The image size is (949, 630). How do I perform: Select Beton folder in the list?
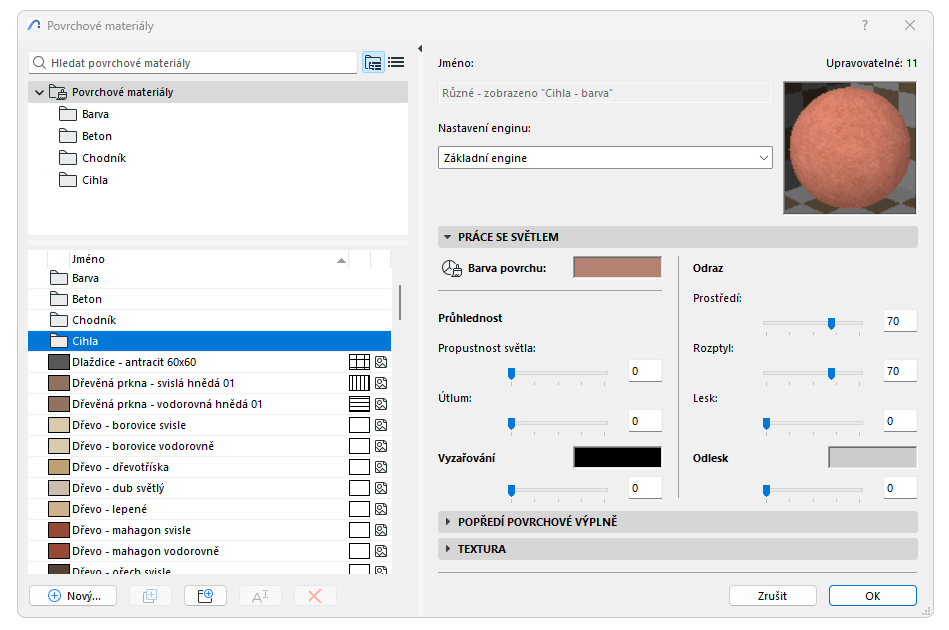coord(209,300)
